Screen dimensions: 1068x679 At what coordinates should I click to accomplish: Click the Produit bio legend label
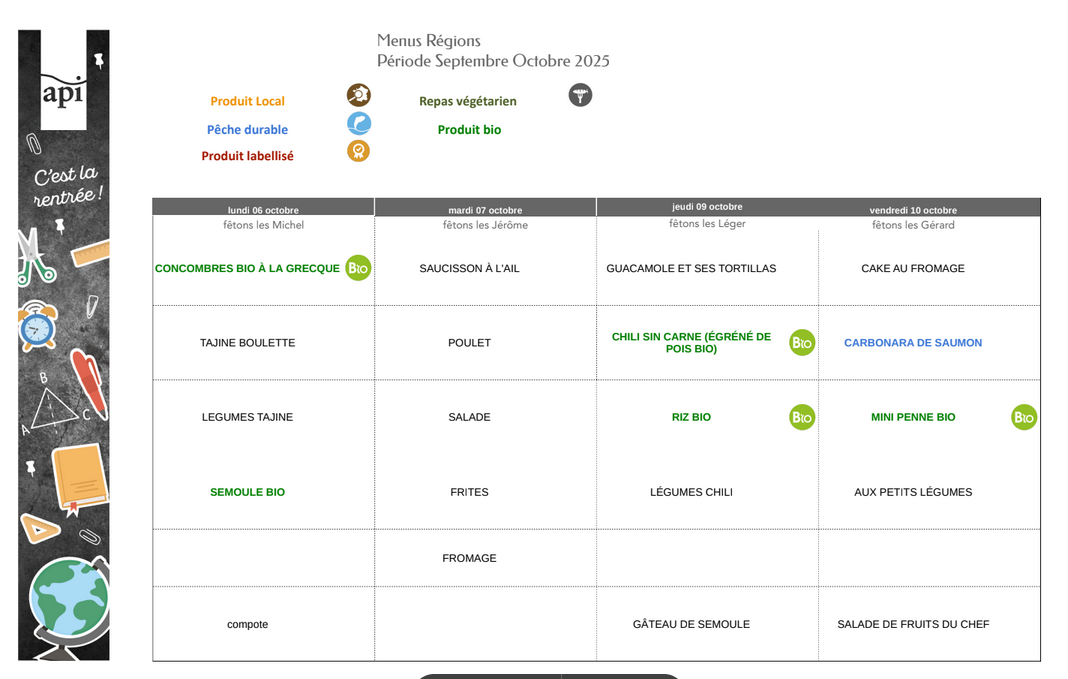(x=469, y=130)
